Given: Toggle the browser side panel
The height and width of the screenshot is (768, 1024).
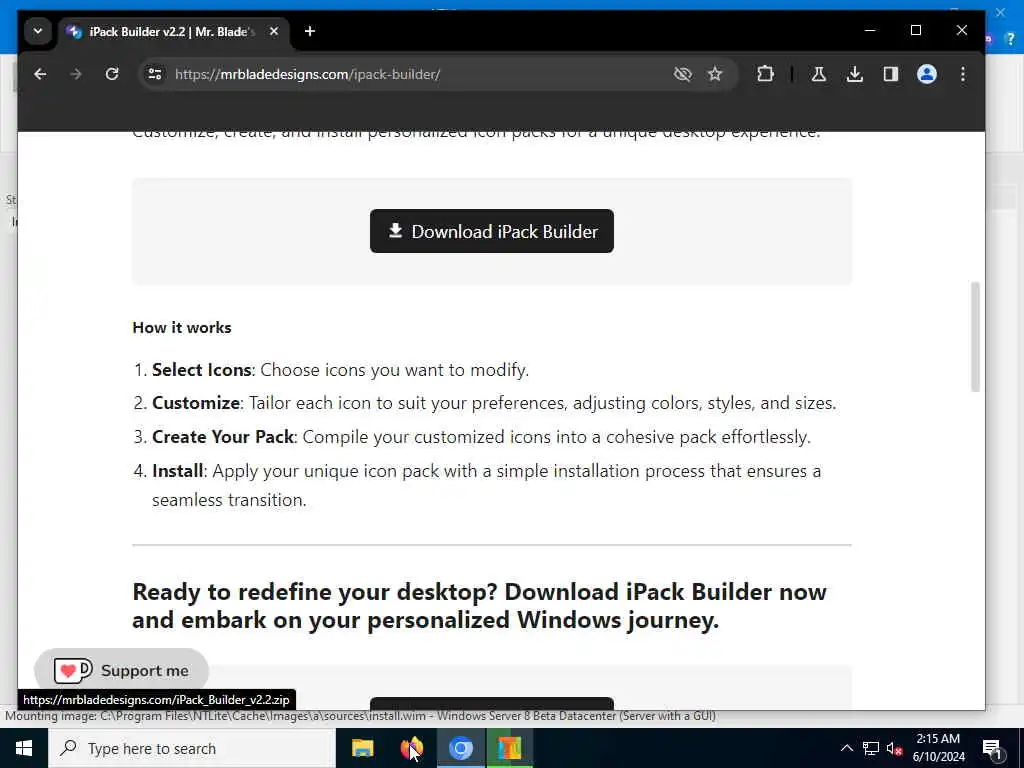Looking at the screenshot, I should tap(891, 74).
